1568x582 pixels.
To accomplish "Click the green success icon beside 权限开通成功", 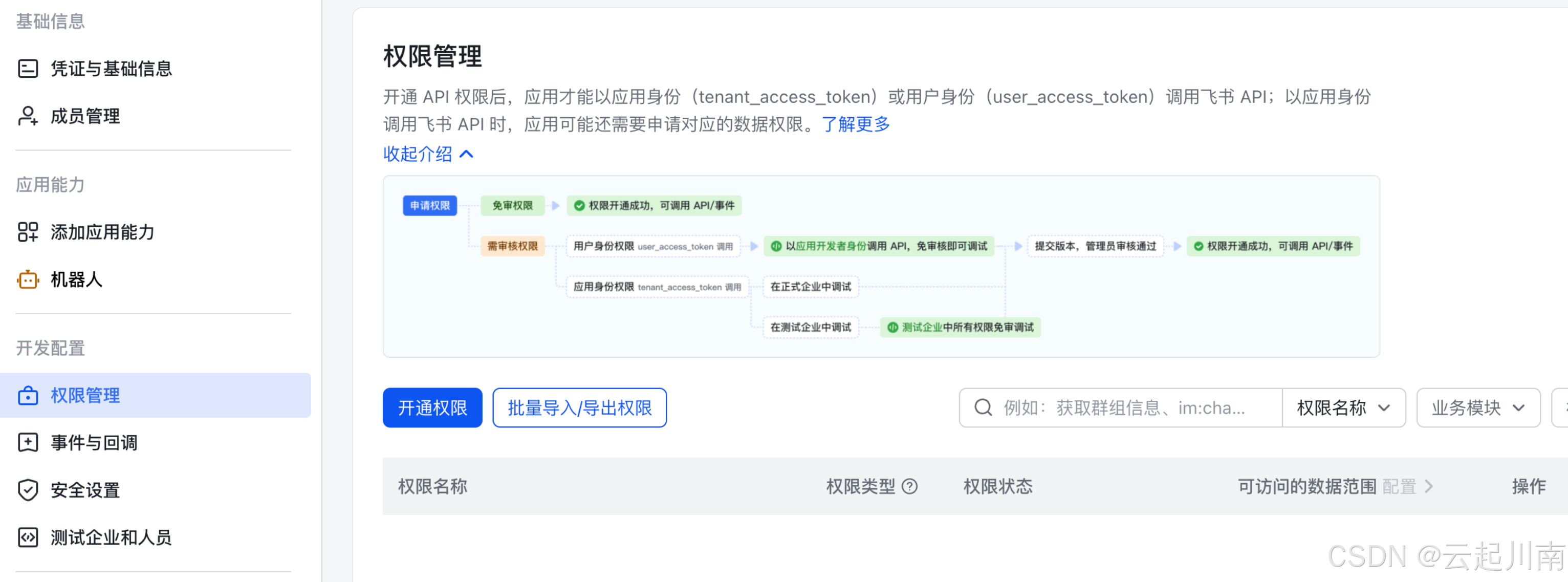I will 578,206.
